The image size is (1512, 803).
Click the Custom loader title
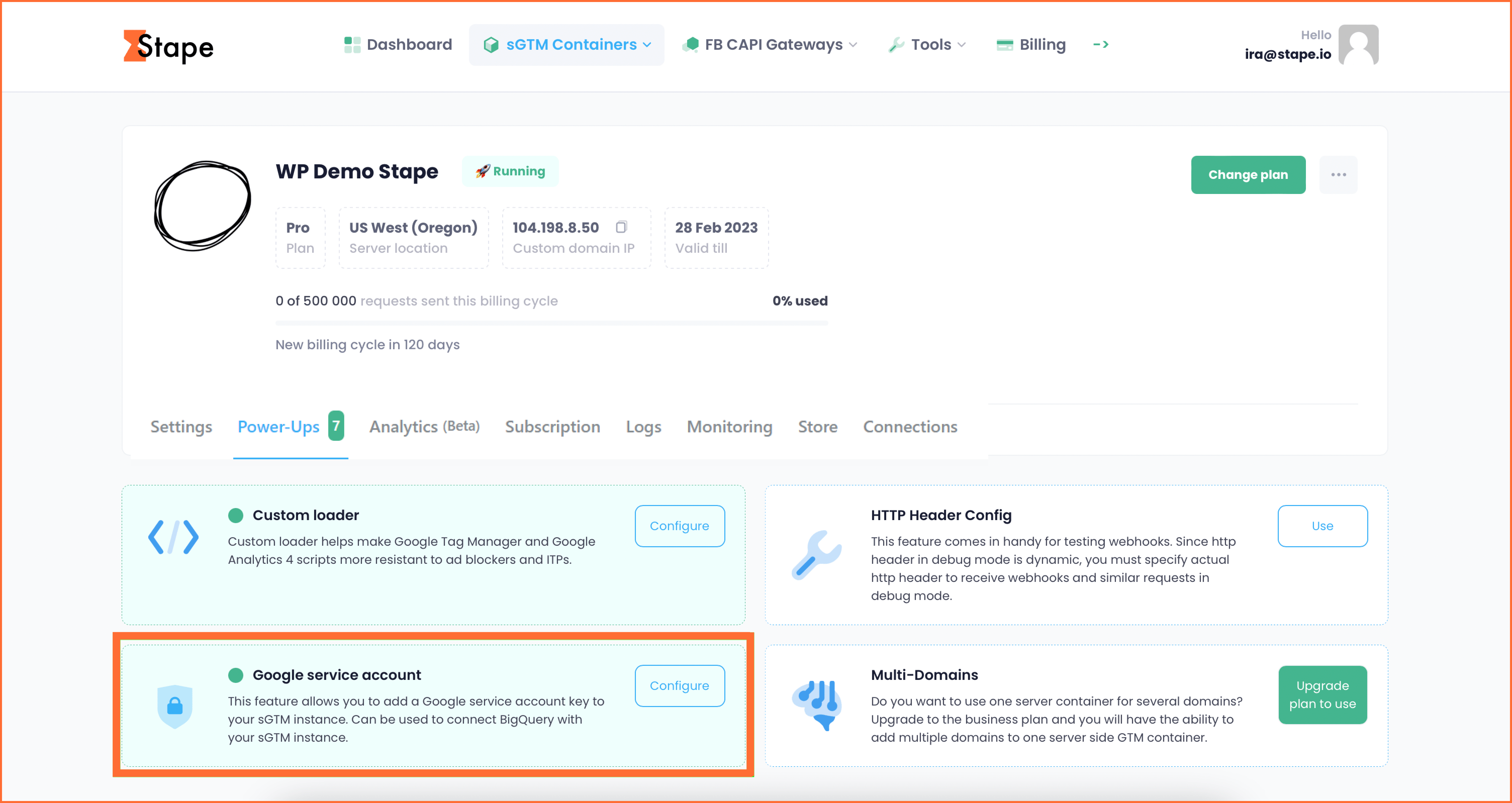tap(306, 515)
